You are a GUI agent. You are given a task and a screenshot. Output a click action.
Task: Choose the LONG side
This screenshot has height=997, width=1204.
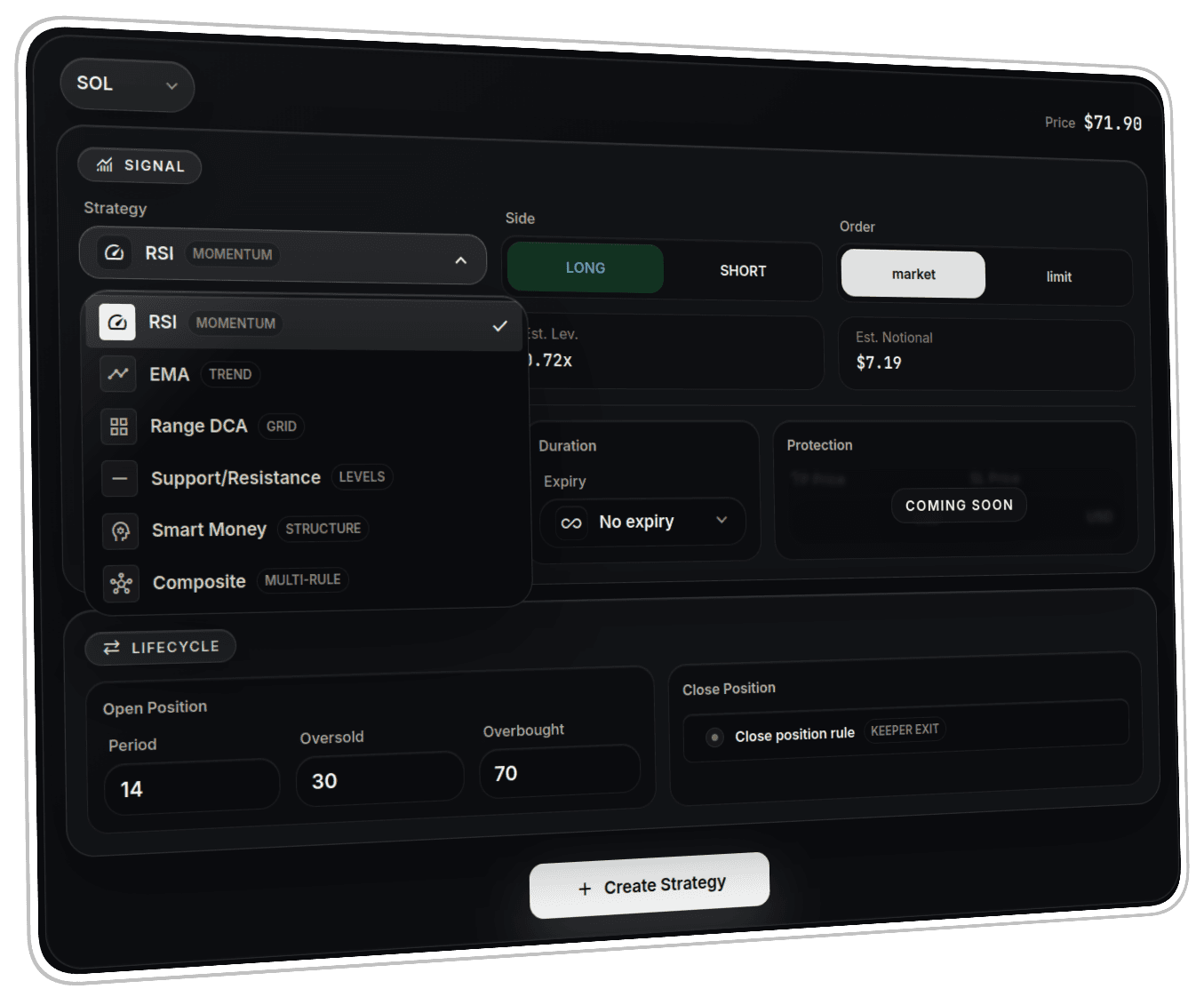[x=586, y=267]
